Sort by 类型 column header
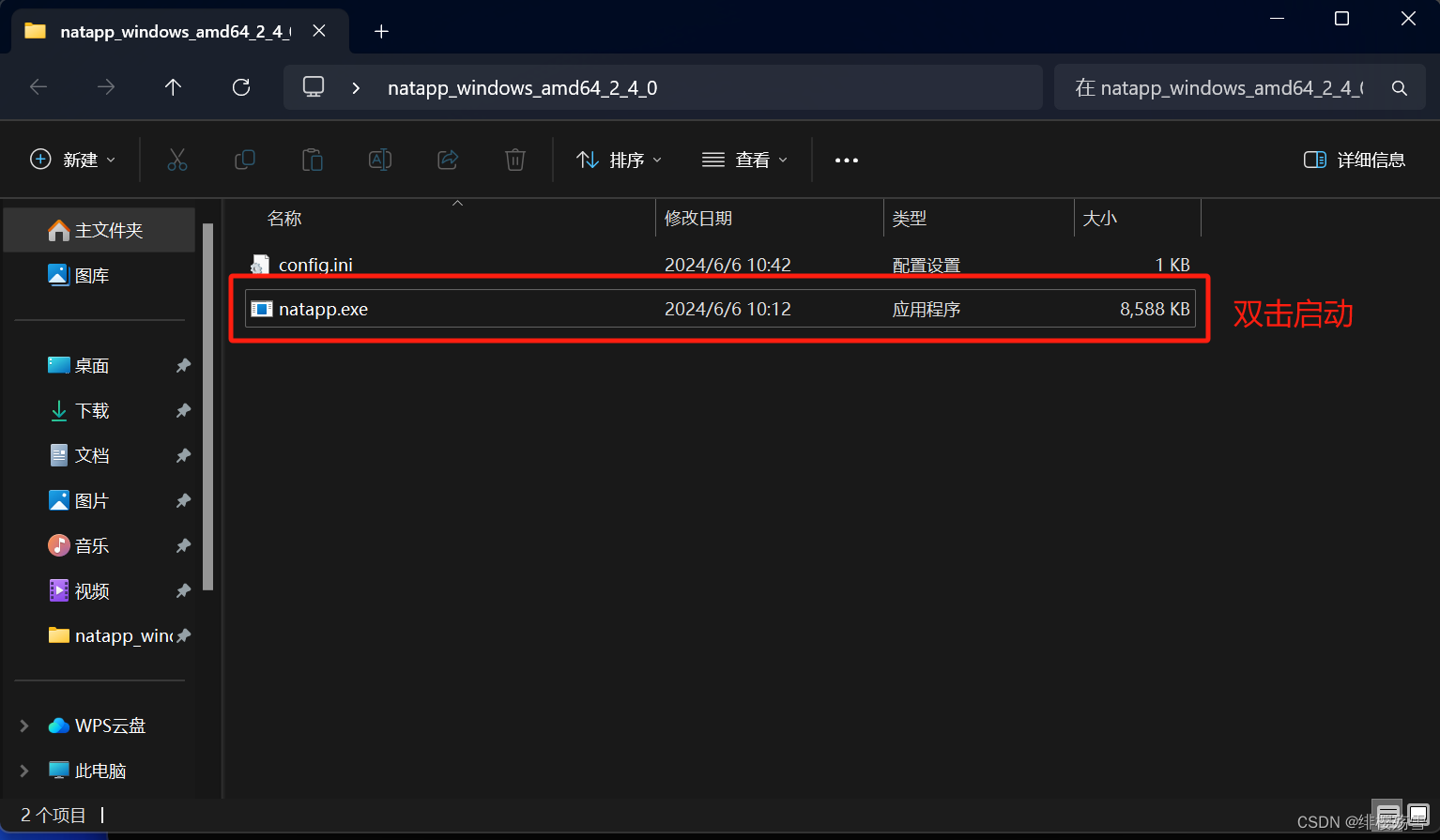This screenshot has height=840, width=1440. [909, 218]
